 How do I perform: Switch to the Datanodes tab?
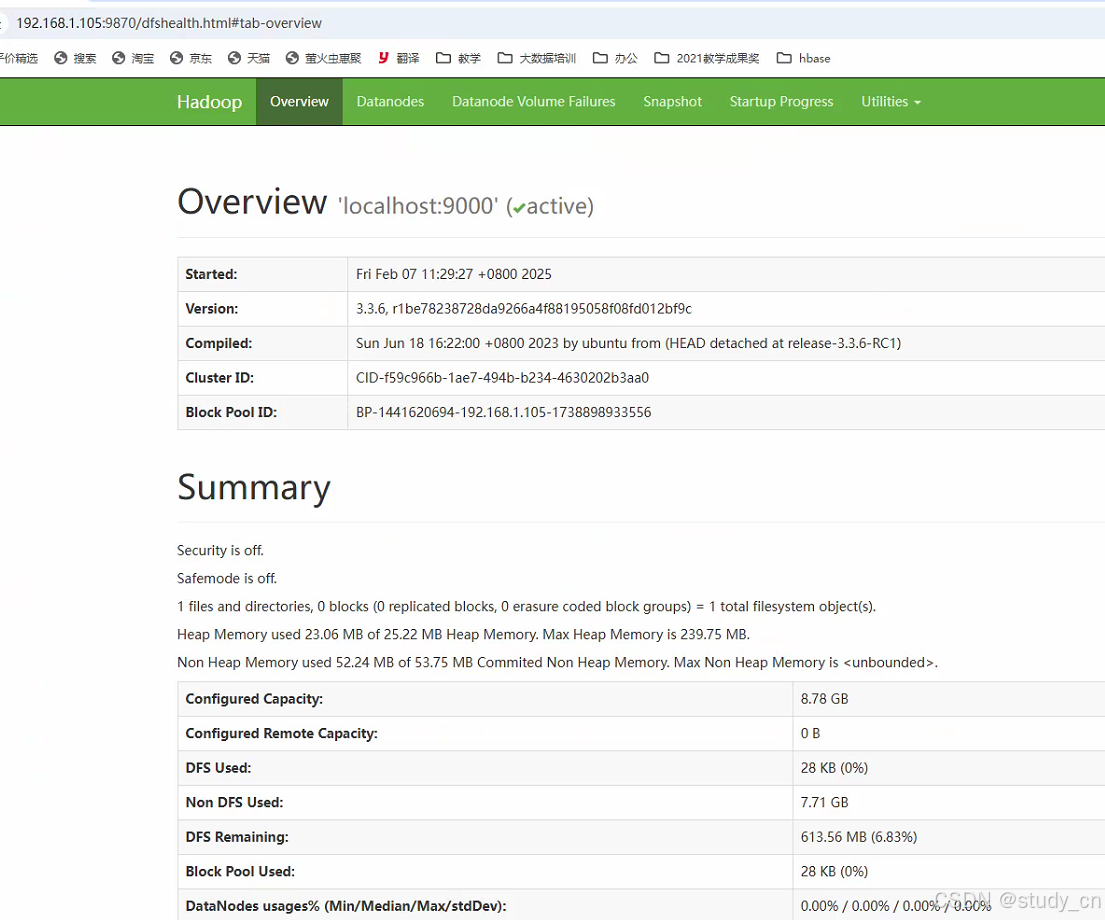(390, 102)
